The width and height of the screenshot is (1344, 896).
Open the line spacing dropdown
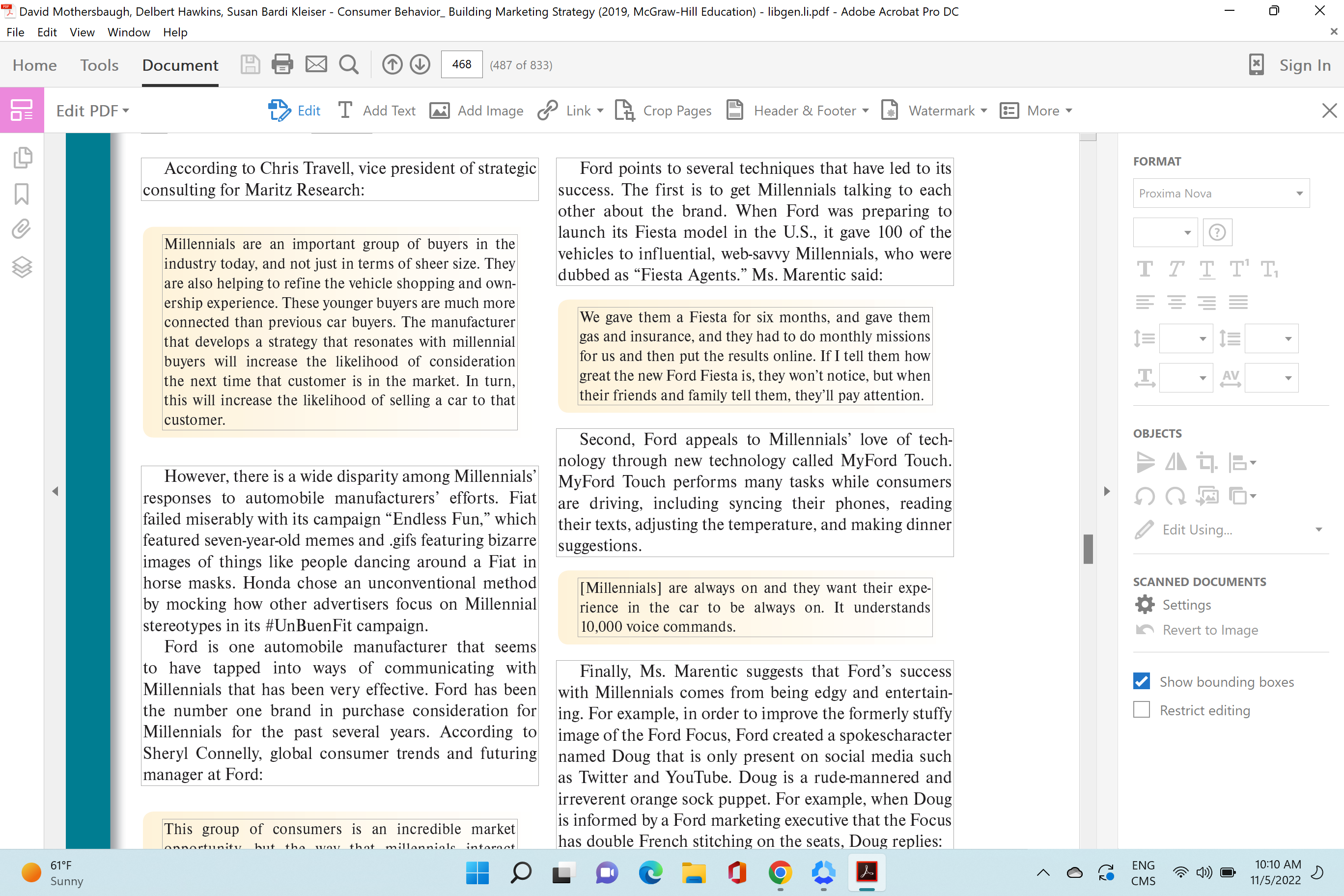(1186, 339)
